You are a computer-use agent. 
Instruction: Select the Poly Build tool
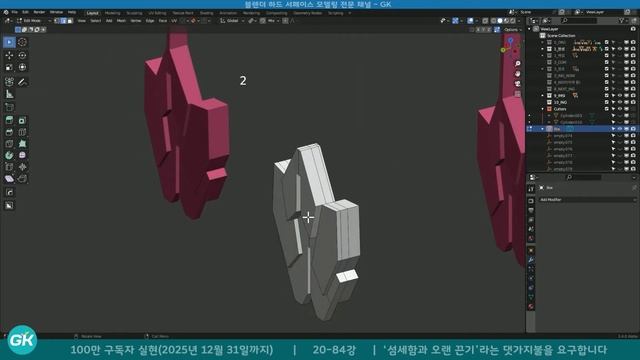(22, 144)
